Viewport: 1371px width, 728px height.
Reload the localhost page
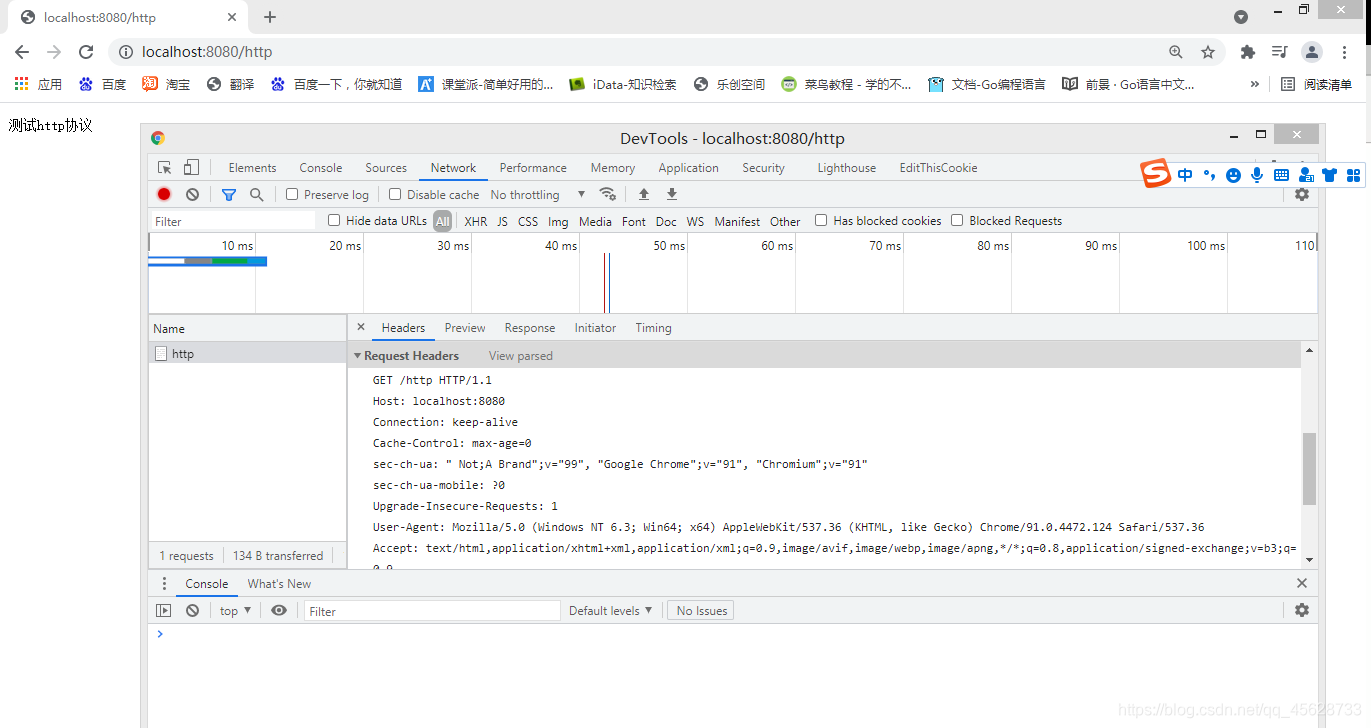coord(86,52)
